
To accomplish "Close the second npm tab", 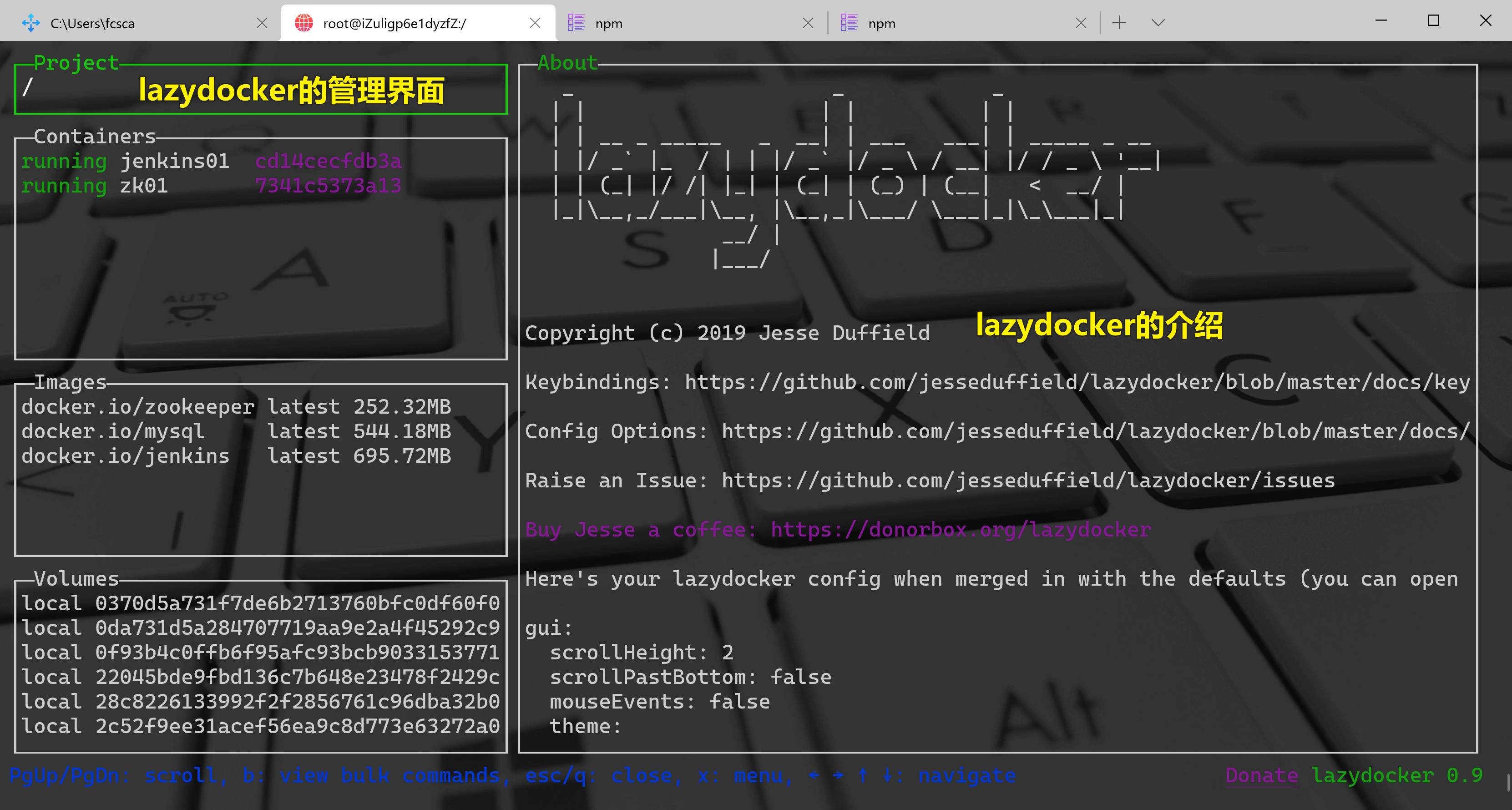I will coord(1081,23).
